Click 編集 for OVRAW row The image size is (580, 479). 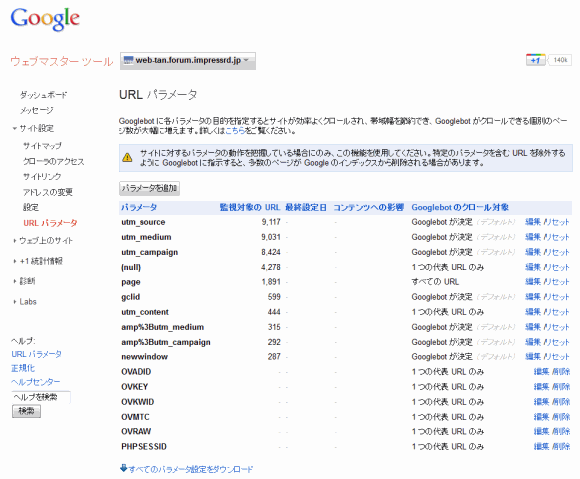tap(542, 432)
